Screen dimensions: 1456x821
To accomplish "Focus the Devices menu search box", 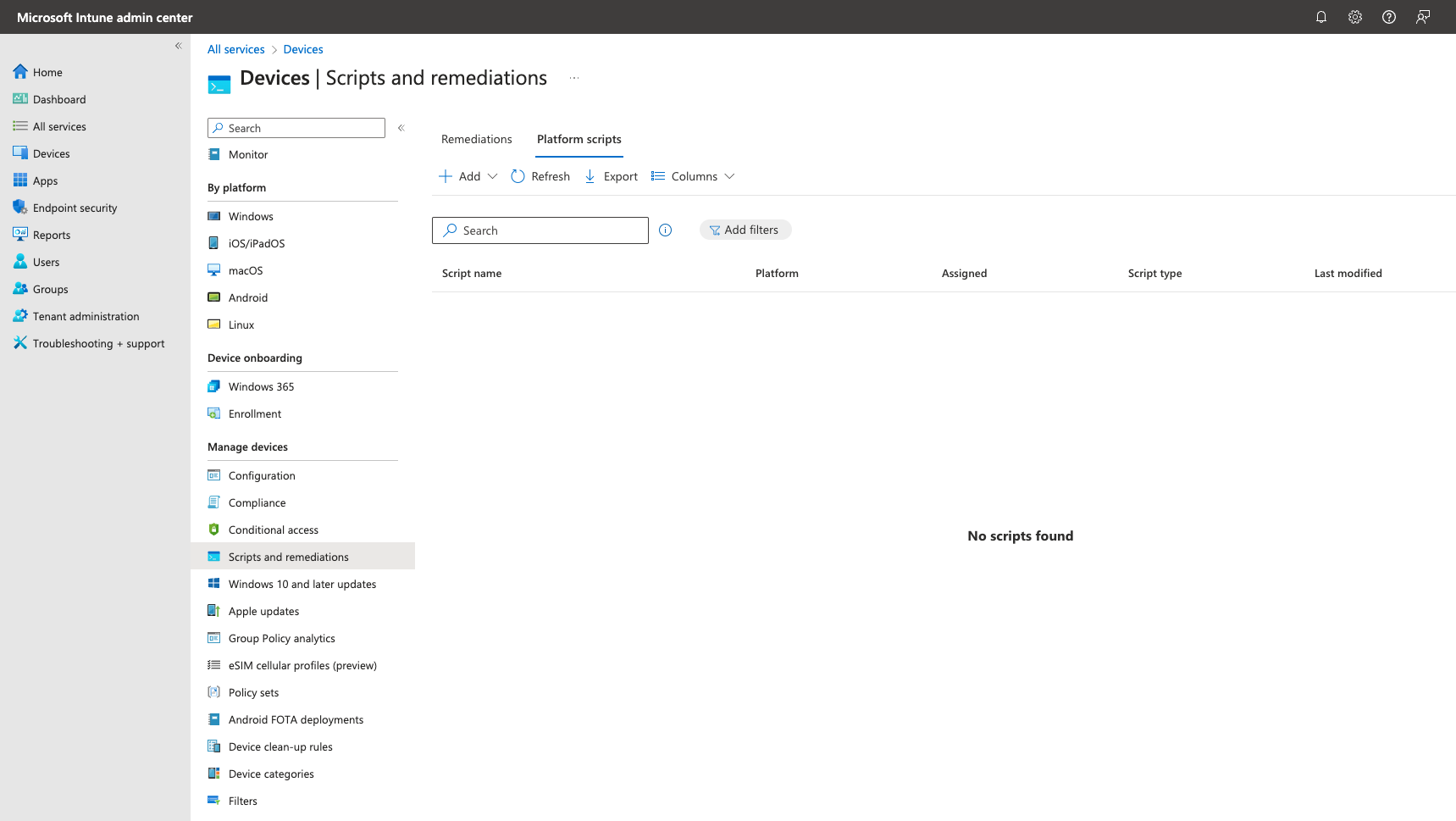I will pos(296,128).
